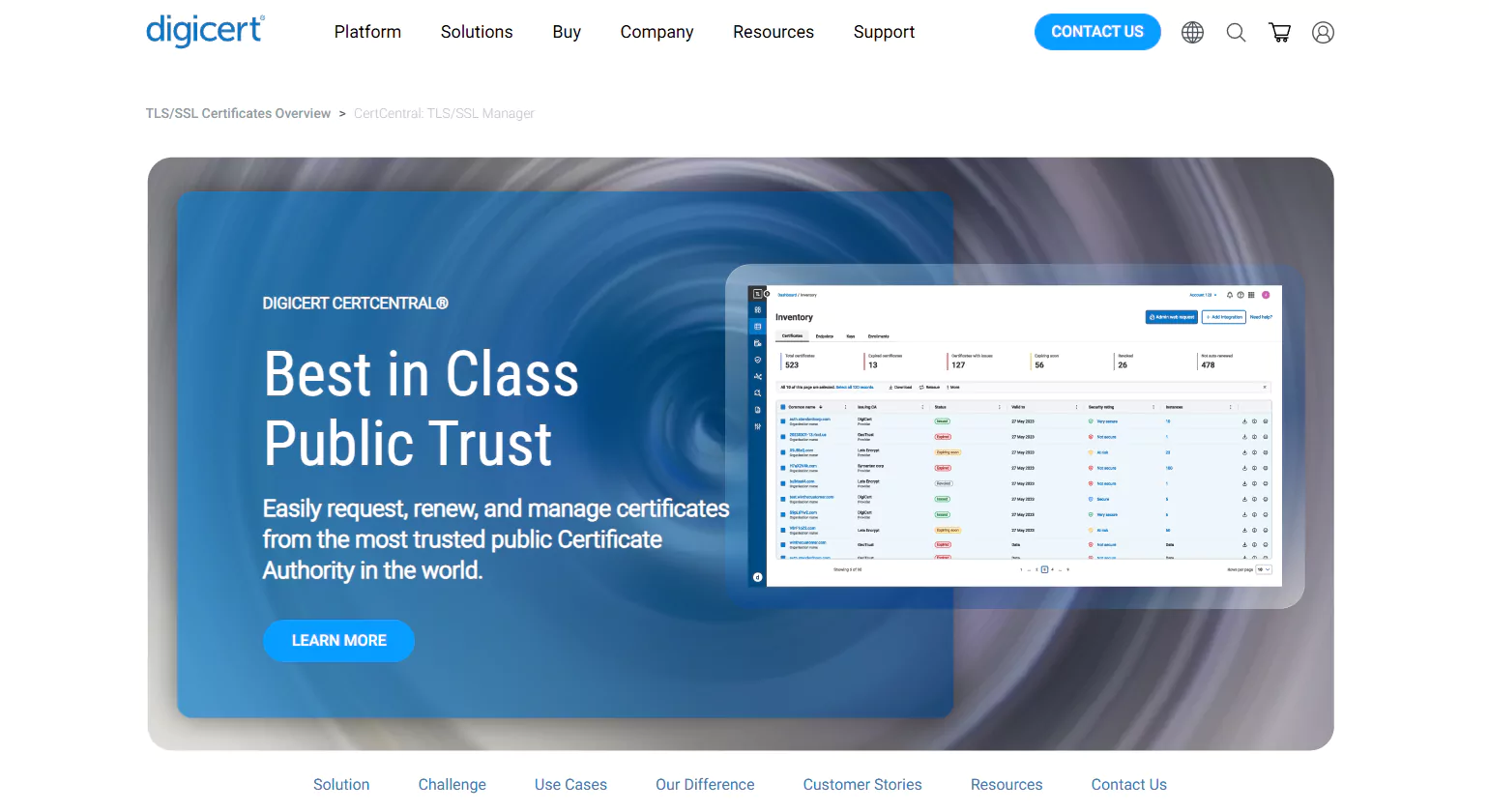Select the Use Cases anchor link
The image size is (1489, 812).
(570, 785)
